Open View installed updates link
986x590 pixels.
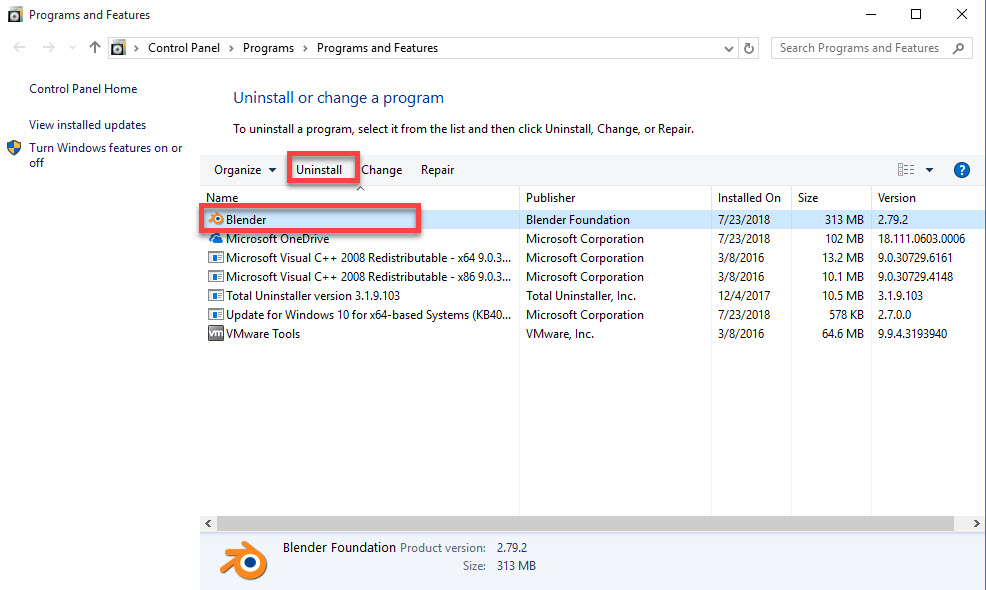point(88,125)
